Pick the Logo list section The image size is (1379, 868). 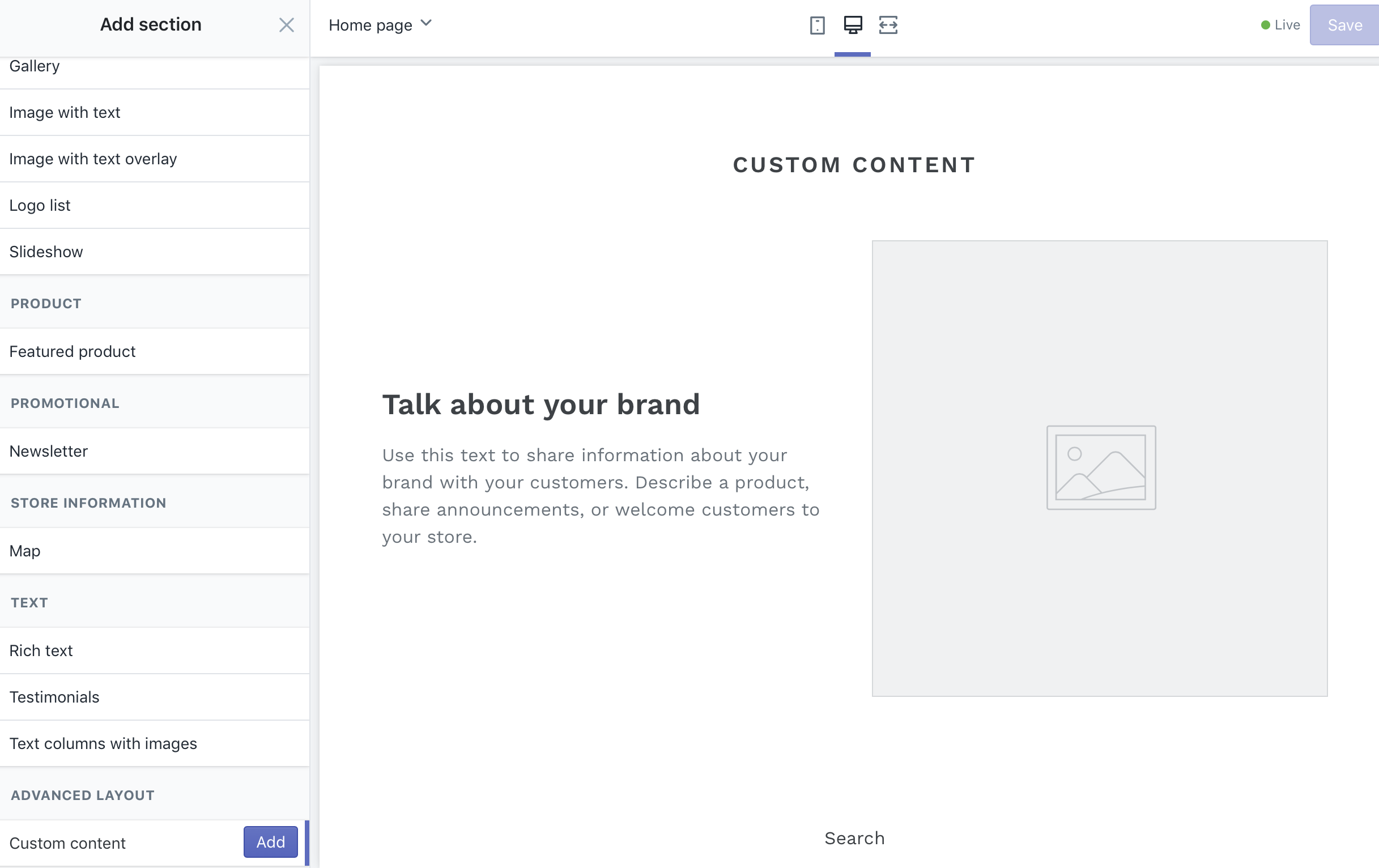coord(40,206)
